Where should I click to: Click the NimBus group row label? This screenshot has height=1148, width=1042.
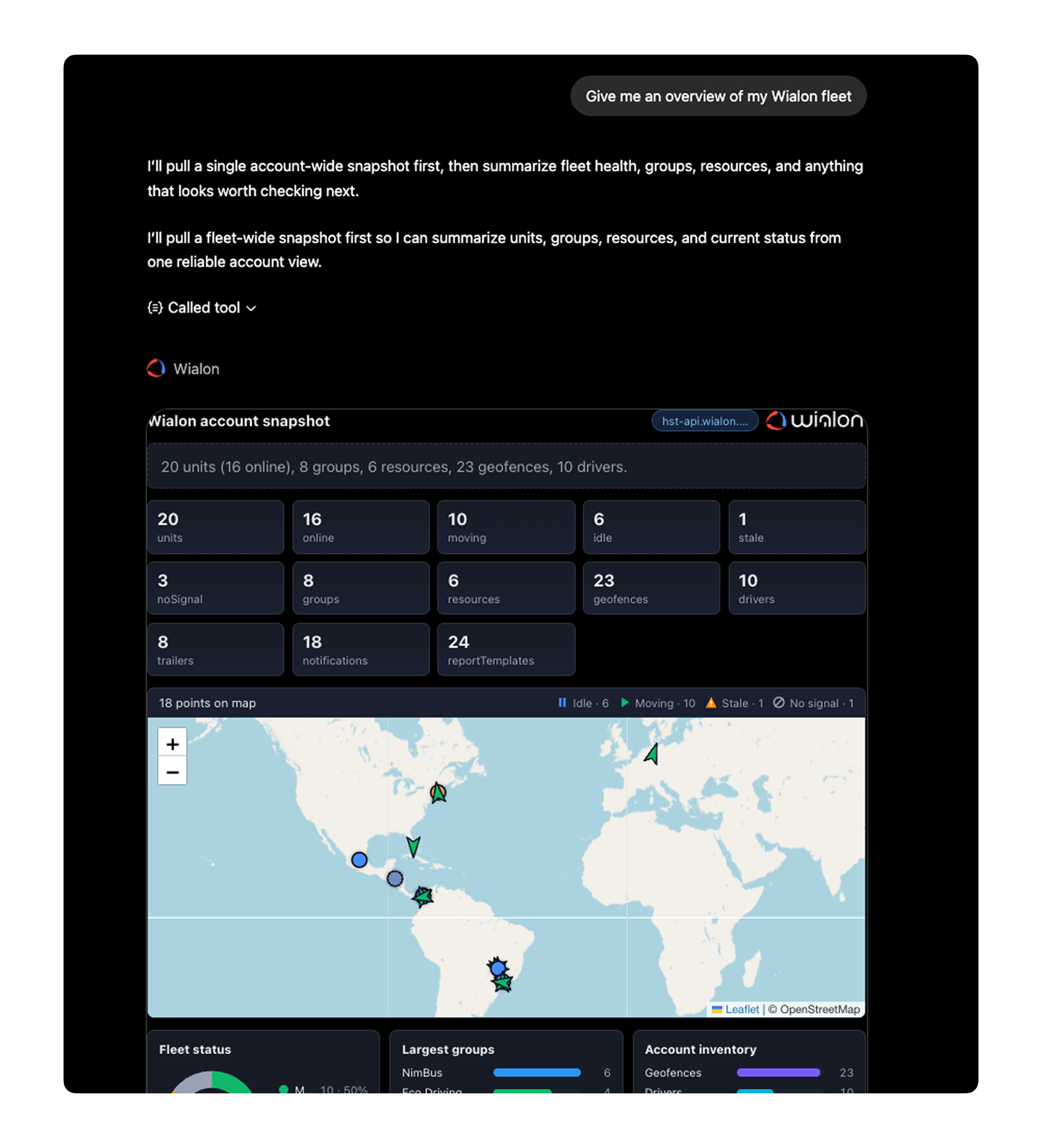422,1072
